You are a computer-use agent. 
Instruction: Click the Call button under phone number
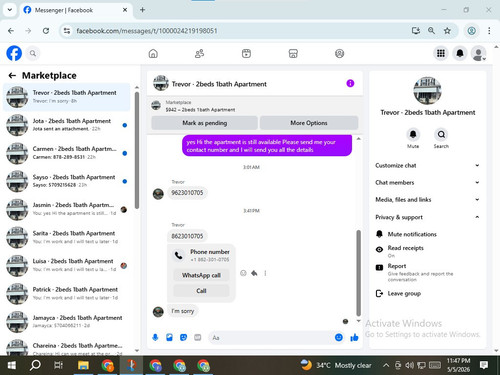(201, 291)
